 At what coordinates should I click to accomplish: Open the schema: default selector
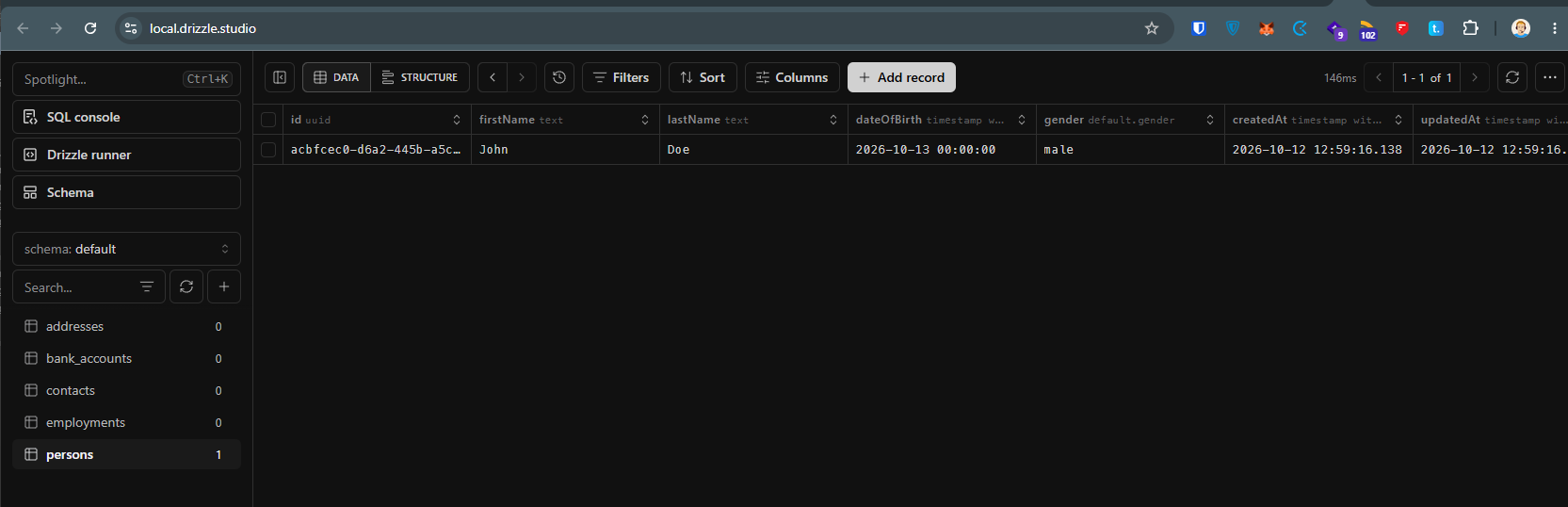(x=126, y=249)
